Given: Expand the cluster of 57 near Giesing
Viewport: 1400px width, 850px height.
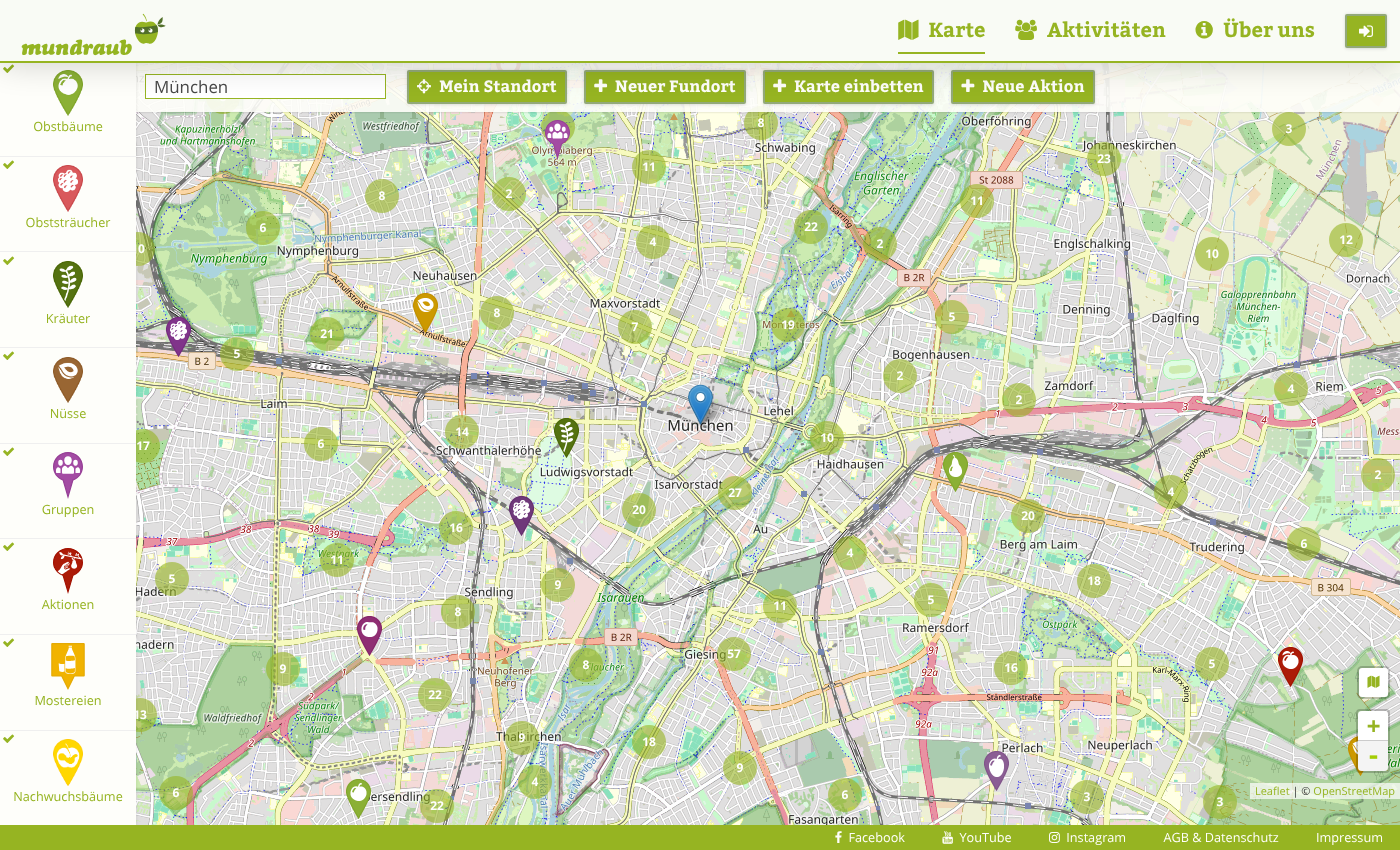Looking at the screenshot, I should 733,654.
